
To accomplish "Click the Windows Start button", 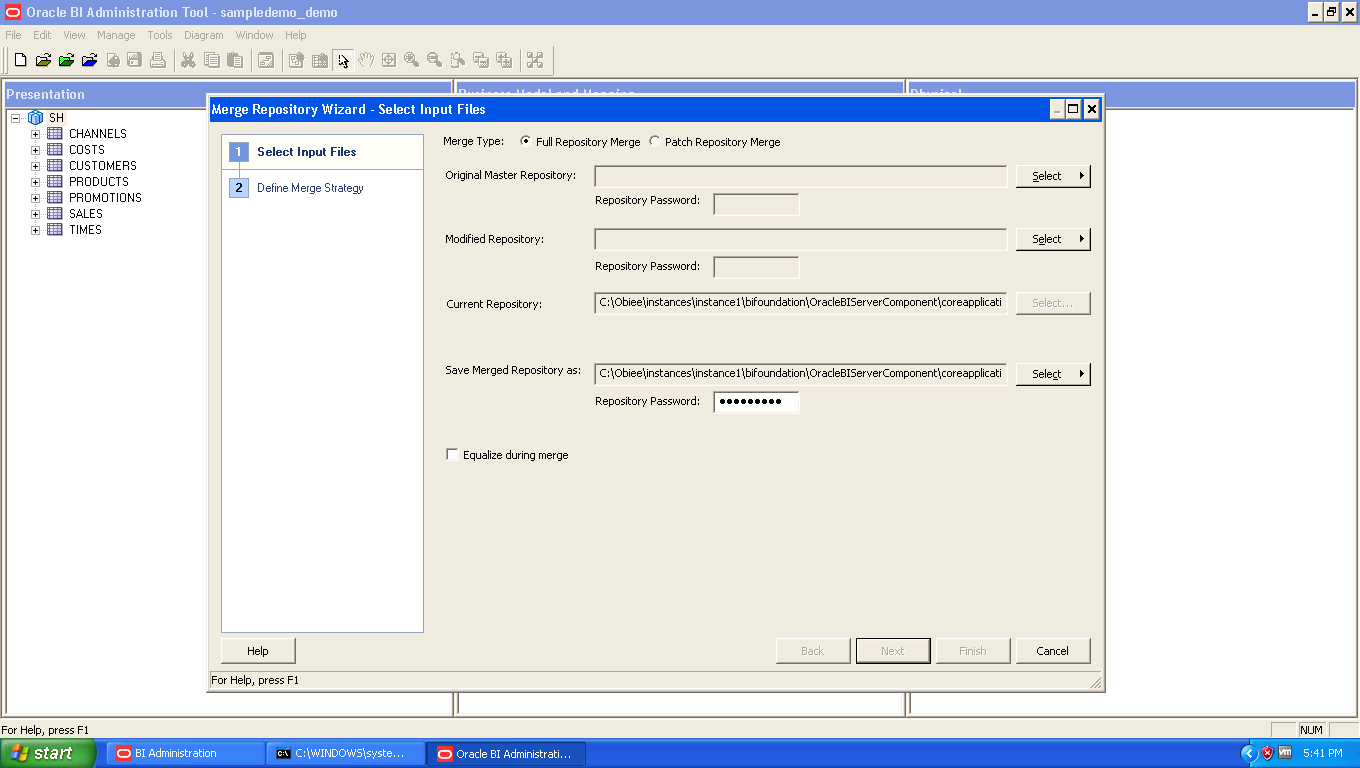I will tap(48, 754).
